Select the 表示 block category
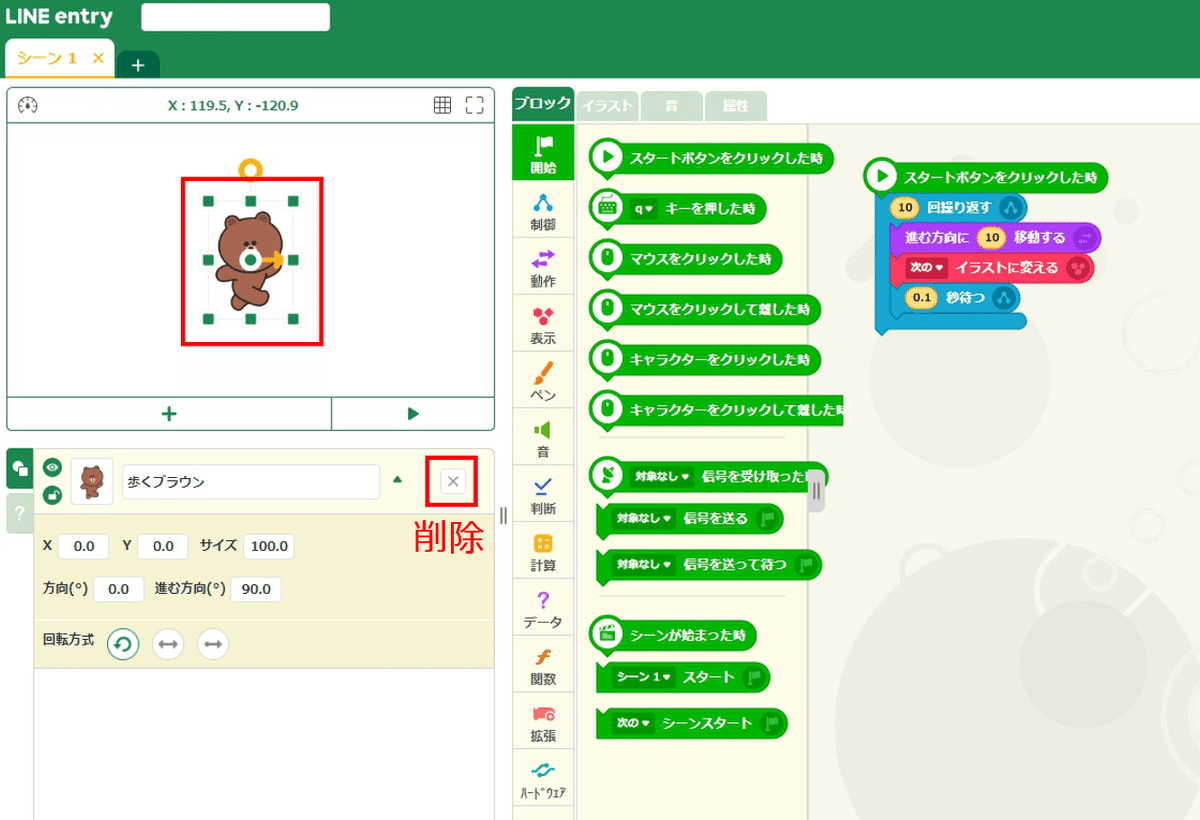The height and width of the screenshot is (820, 1200). 543,326
